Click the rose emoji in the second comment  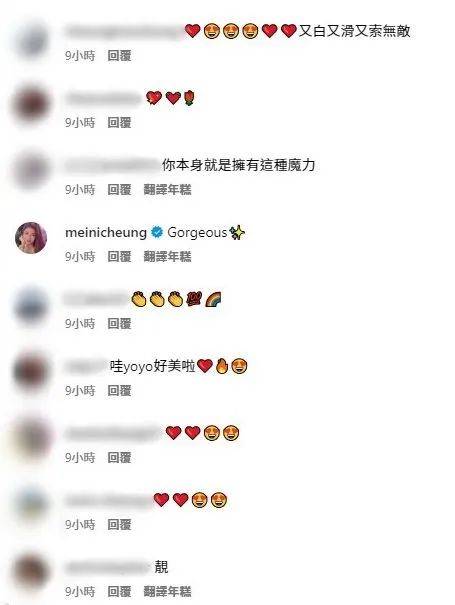[x=189, y=98]
